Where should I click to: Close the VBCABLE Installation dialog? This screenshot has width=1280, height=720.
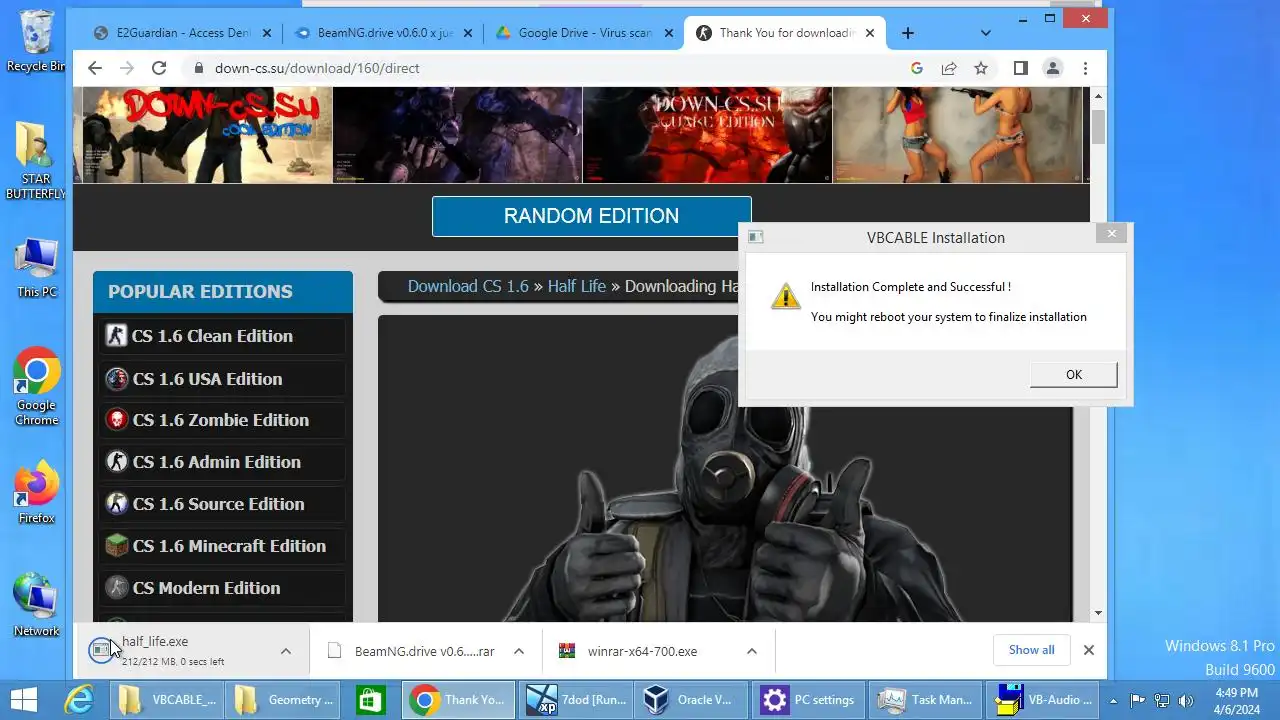coord(1111,235)
